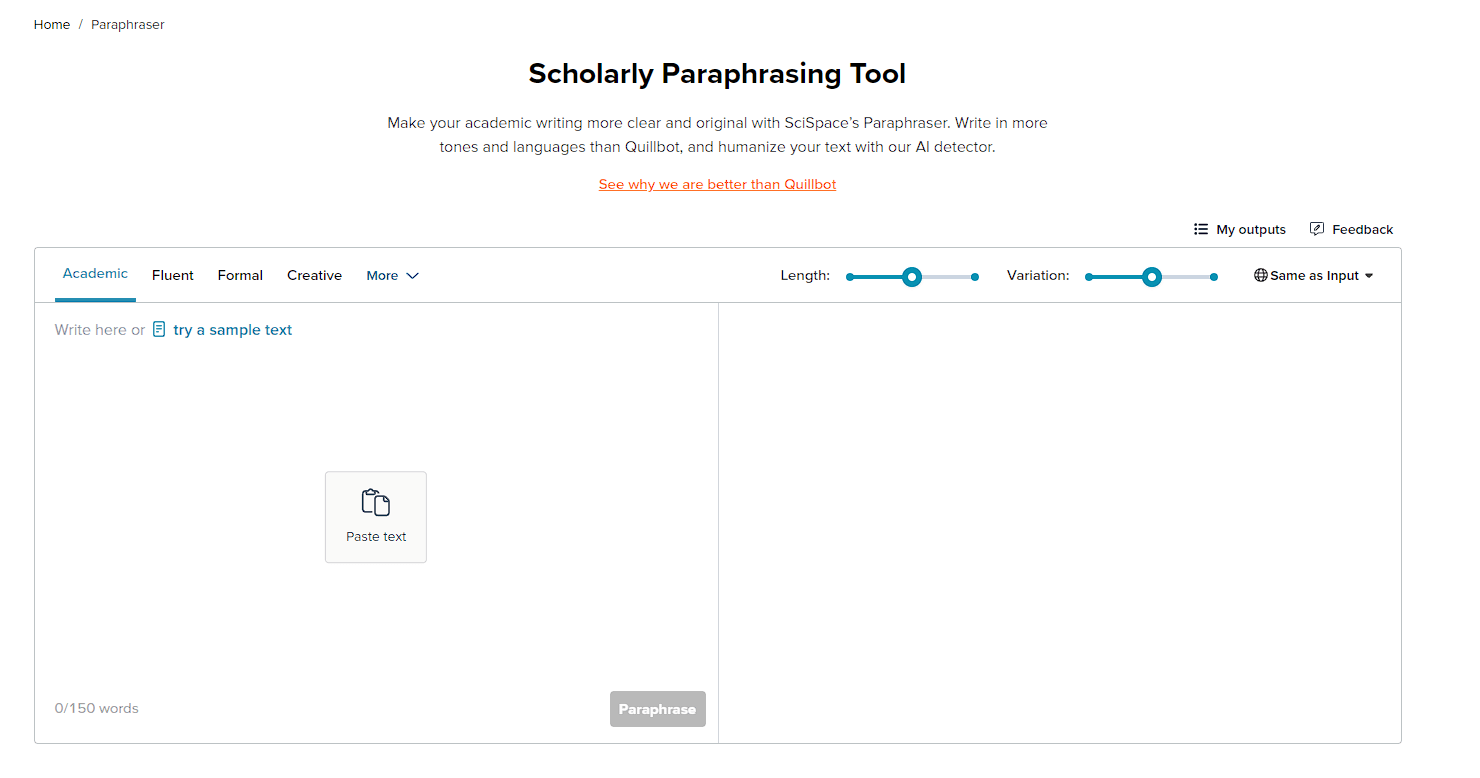1480x778 pixels.
Task: Click the Paste text button
Action: coord(375,517)
